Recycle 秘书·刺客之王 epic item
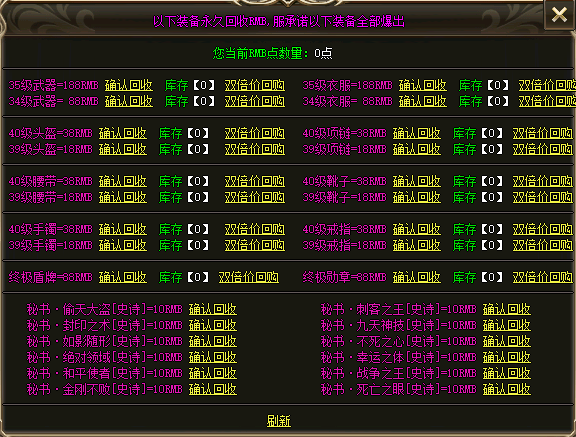 507,309
